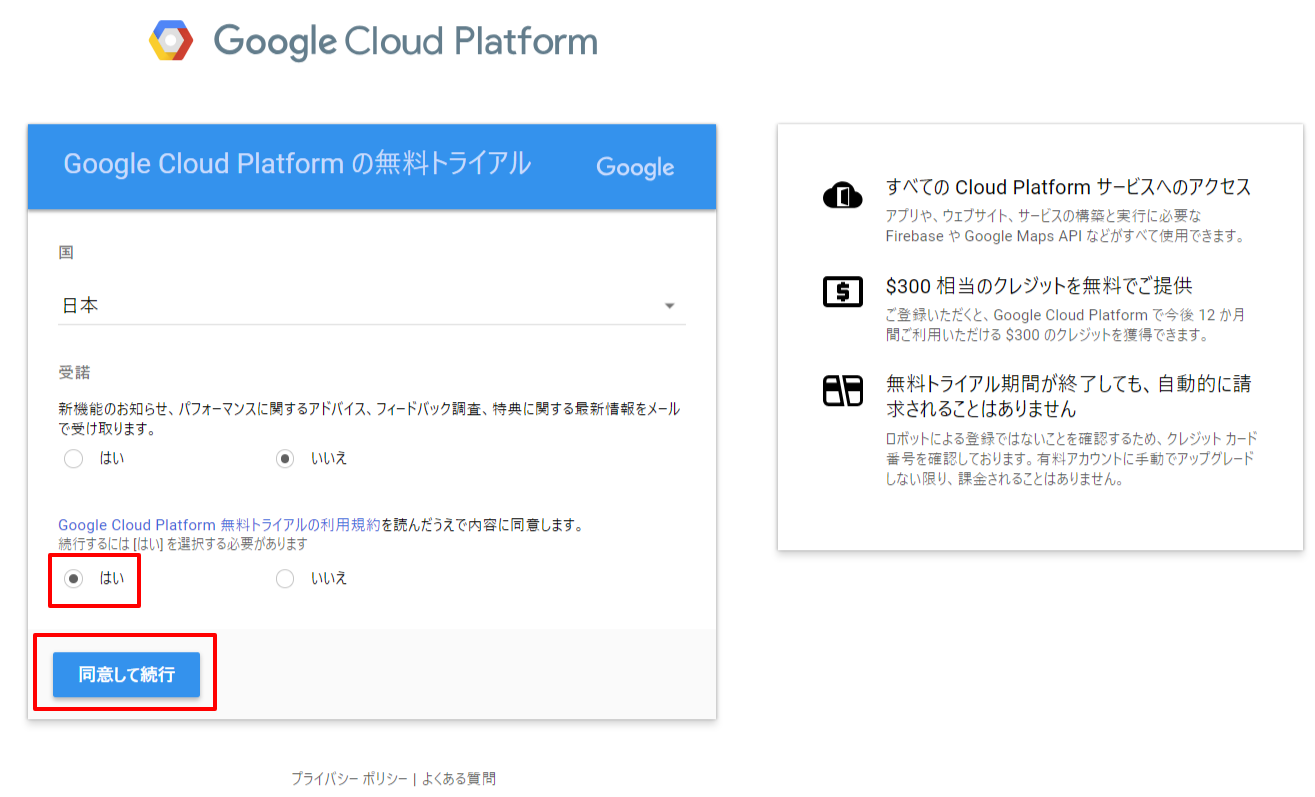1315x797 pixels.
Task: Select いいえ for email updates
Action: (x=285, y=459)
